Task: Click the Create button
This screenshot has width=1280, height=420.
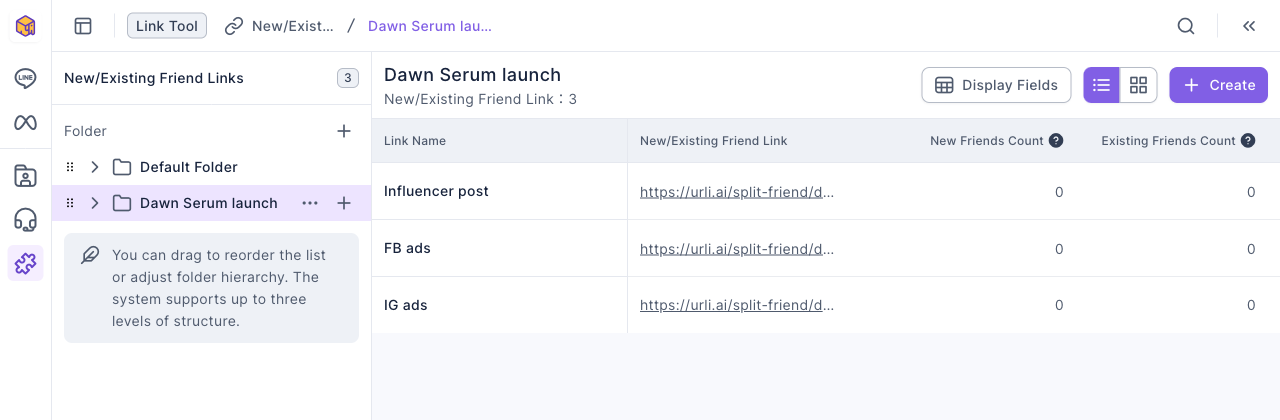Action: (1219, 85)
